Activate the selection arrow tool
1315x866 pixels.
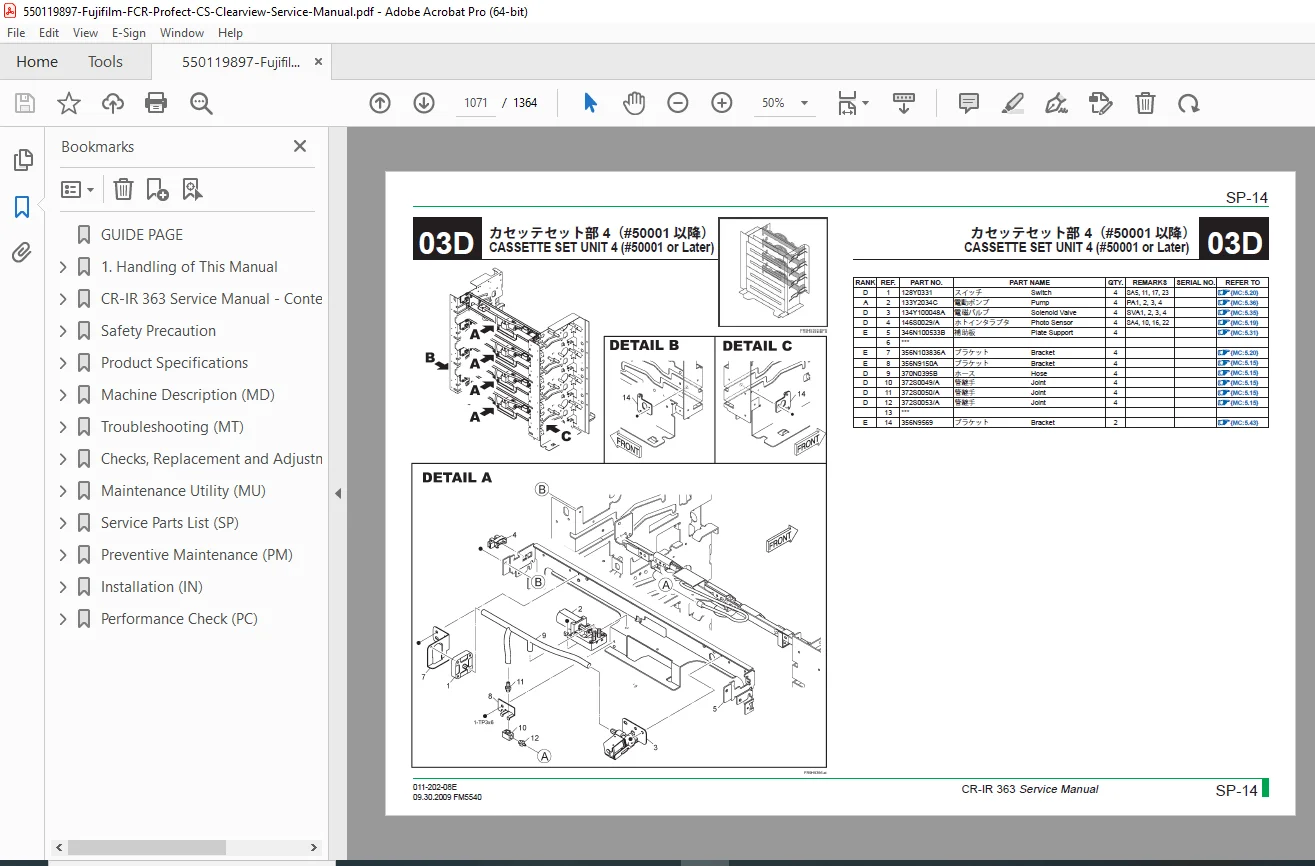590,103
